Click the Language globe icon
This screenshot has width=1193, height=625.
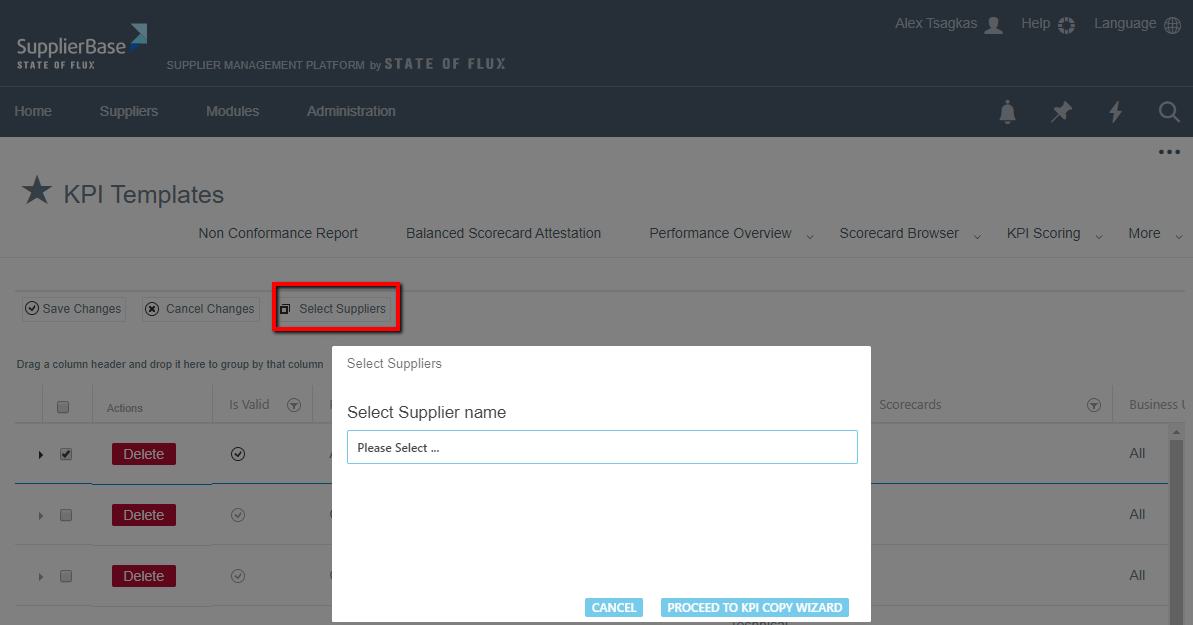tap(1173, 25)
